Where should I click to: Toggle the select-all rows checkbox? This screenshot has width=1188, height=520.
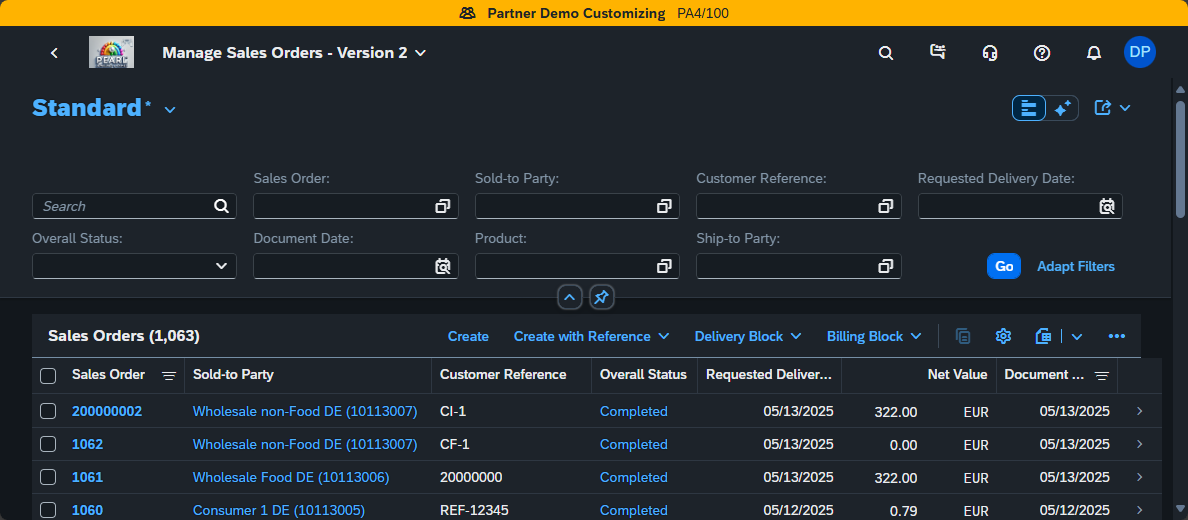48,375
